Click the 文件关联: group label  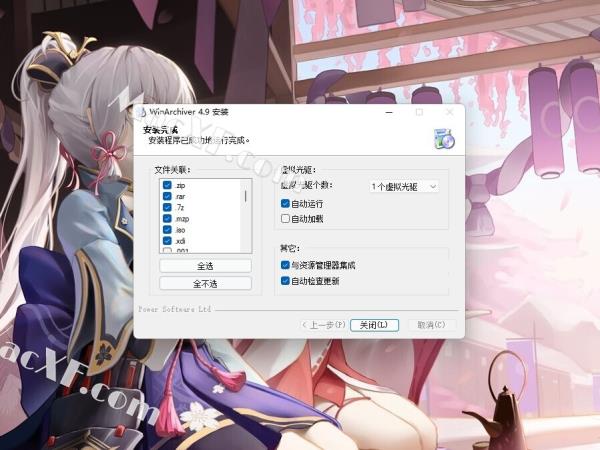coord(172,170)
